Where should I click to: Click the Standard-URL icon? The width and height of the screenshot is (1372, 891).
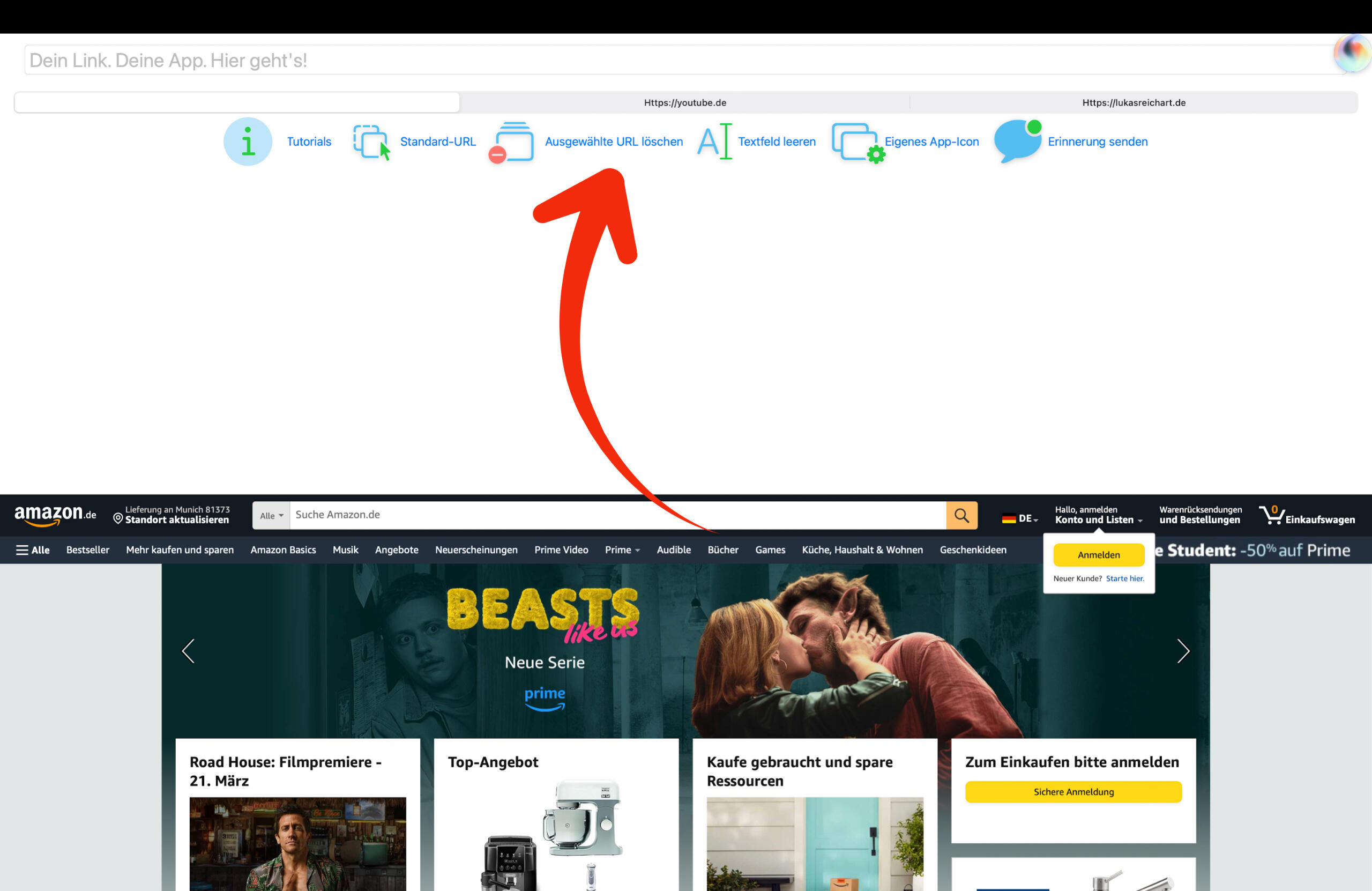point(371,142)
